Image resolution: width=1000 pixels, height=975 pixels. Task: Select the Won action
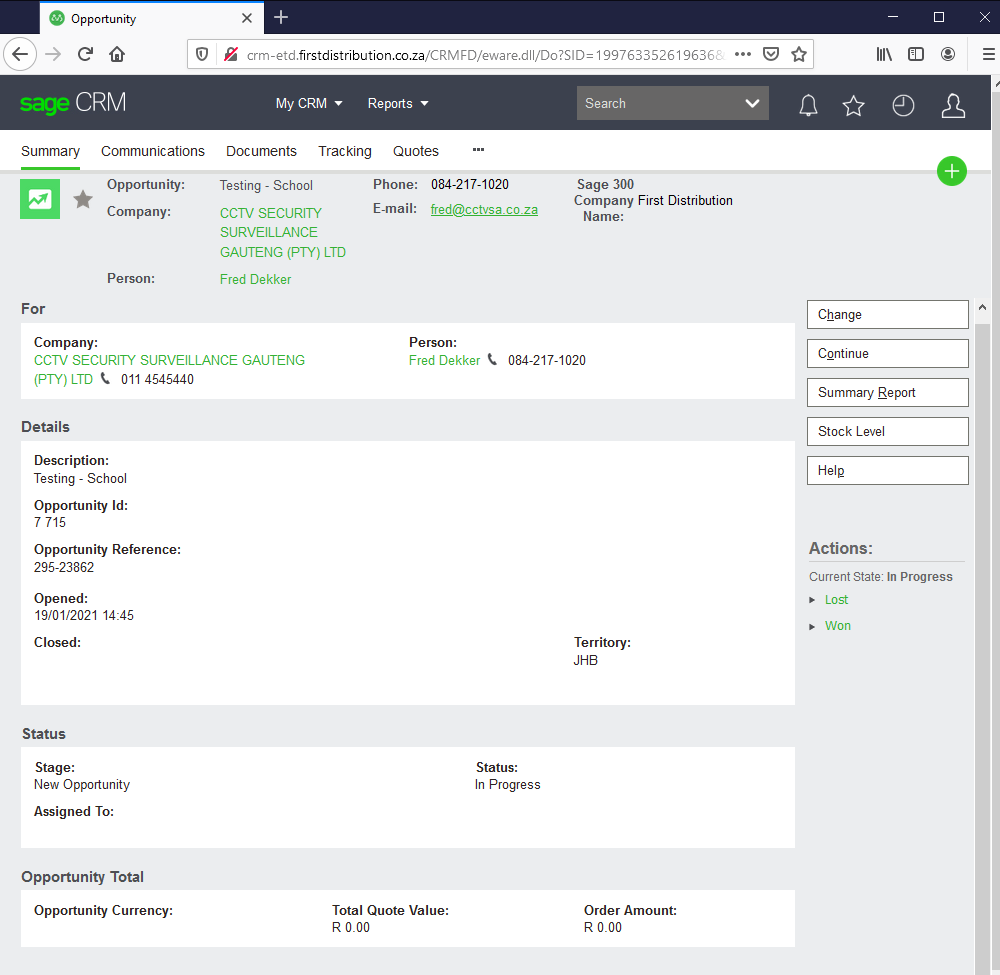[x=837, y=625]
